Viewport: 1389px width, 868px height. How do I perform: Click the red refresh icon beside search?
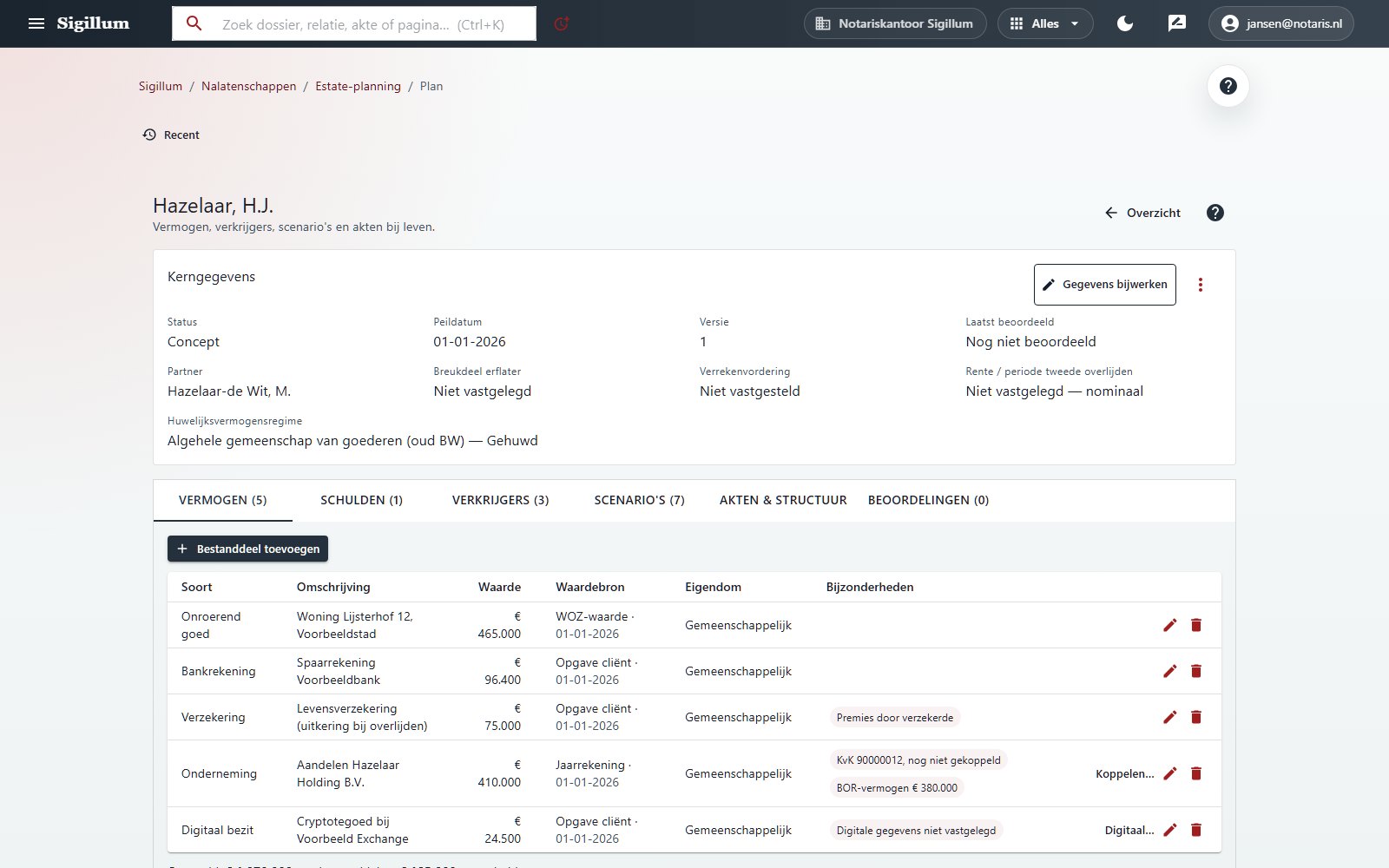click(x=562, y=23)
